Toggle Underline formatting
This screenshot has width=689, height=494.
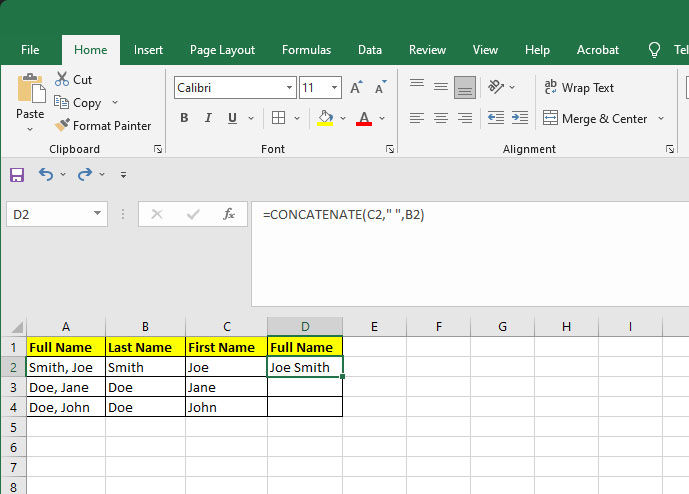coord(232,118)
